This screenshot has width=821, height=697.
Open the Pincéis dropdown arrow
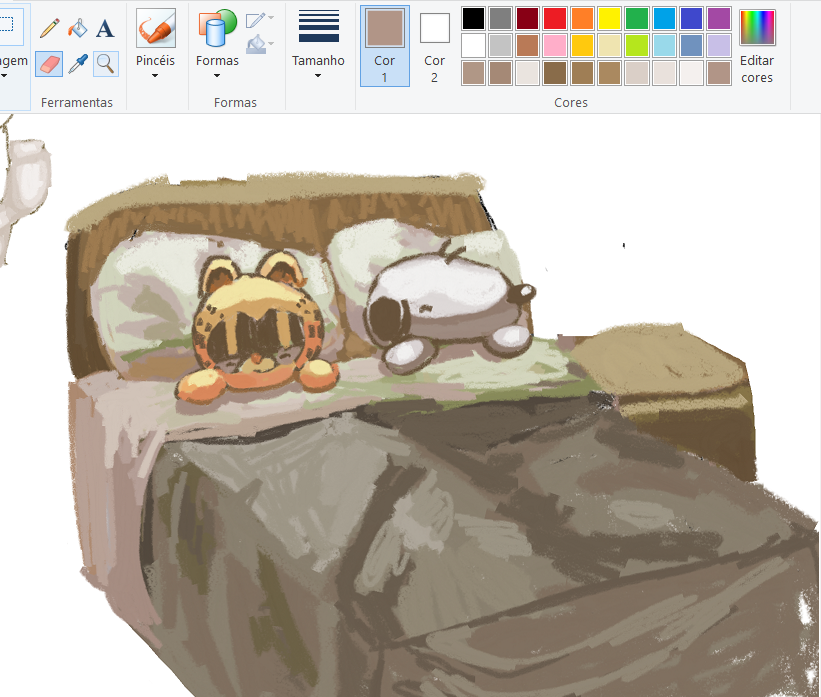(x=155, y=76)
